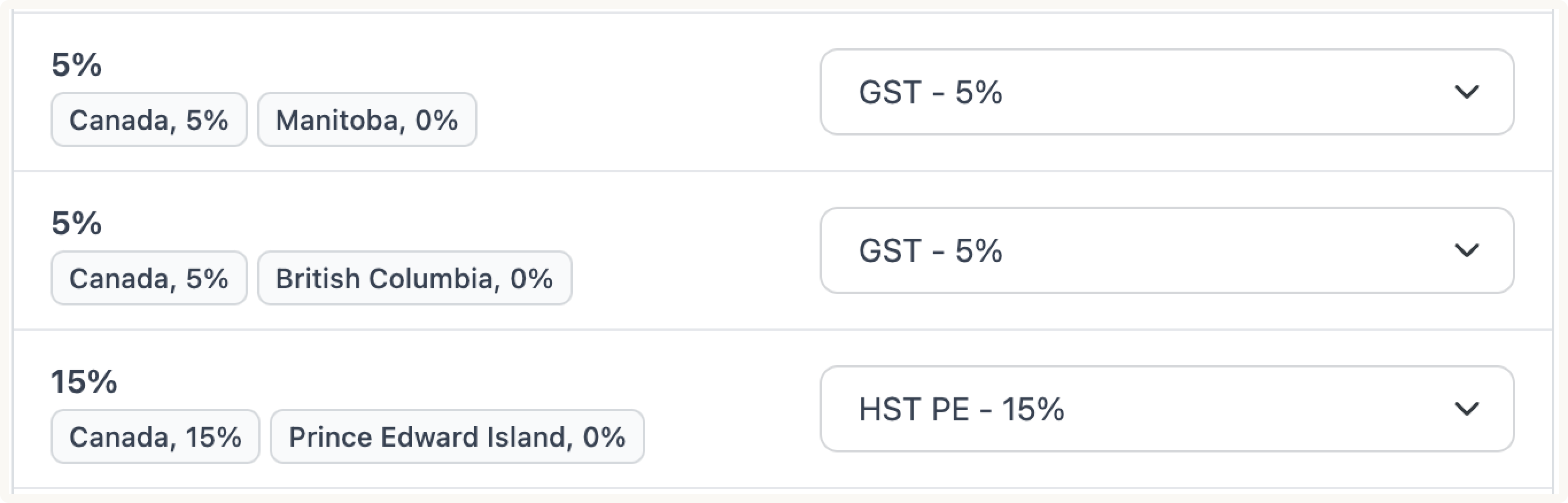Viewport: 1568px width, 503px height.
Task: Change the tax mapping for the Manitoba rate
Action: 1166,92
